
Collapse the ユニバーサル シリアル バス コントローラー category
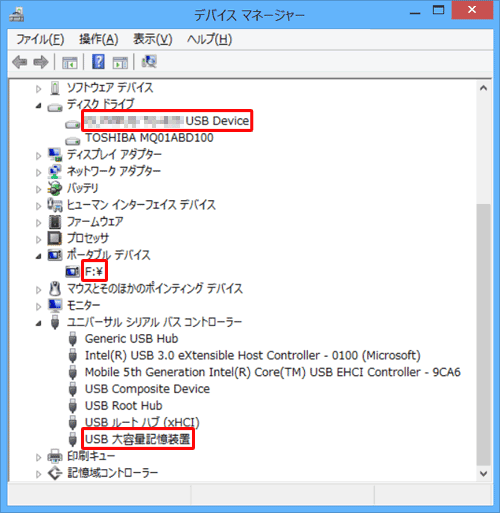(x=39, y=324)
